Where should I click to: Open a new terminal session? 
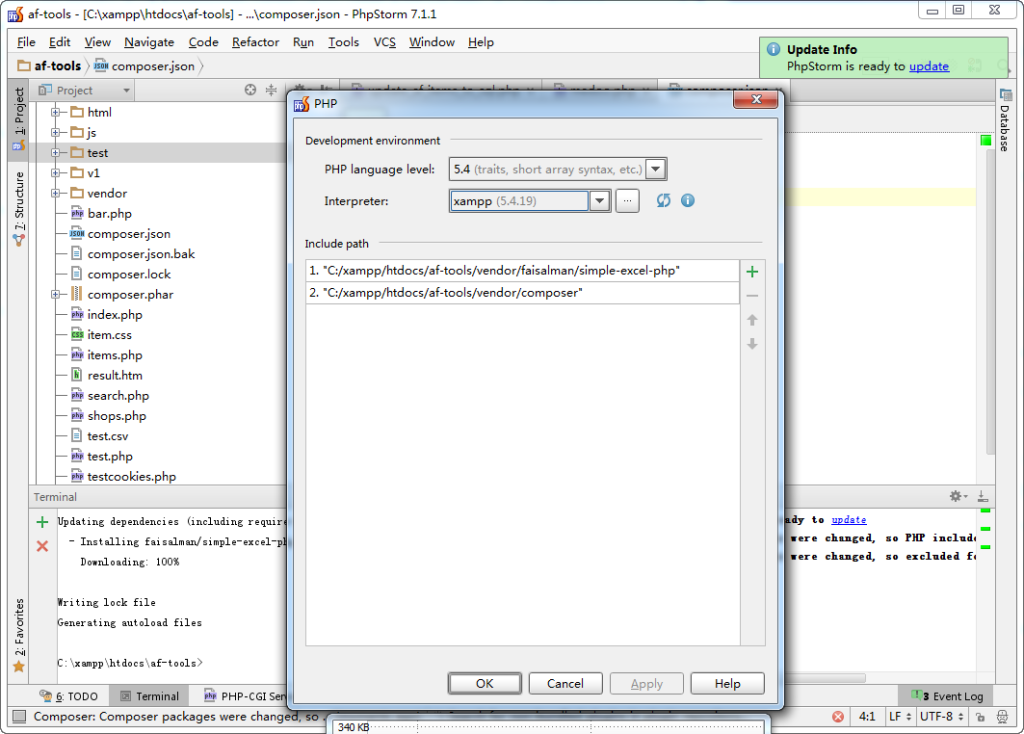pyautogui.click(x=42, y=522)
